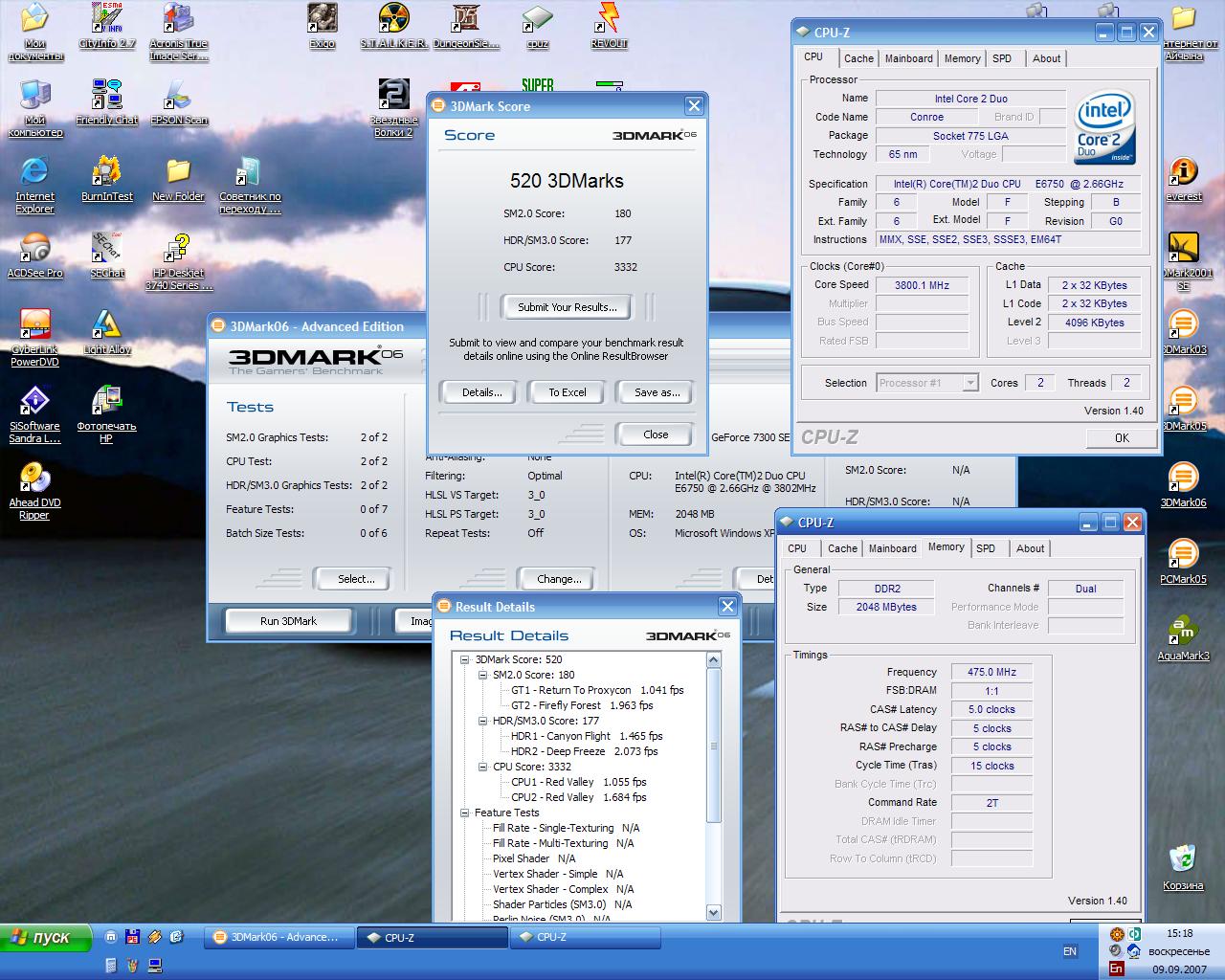The image size is (1225, 980).
Task: Open the DungeonSiege desktop shortcut
Action: click(466, 27)
